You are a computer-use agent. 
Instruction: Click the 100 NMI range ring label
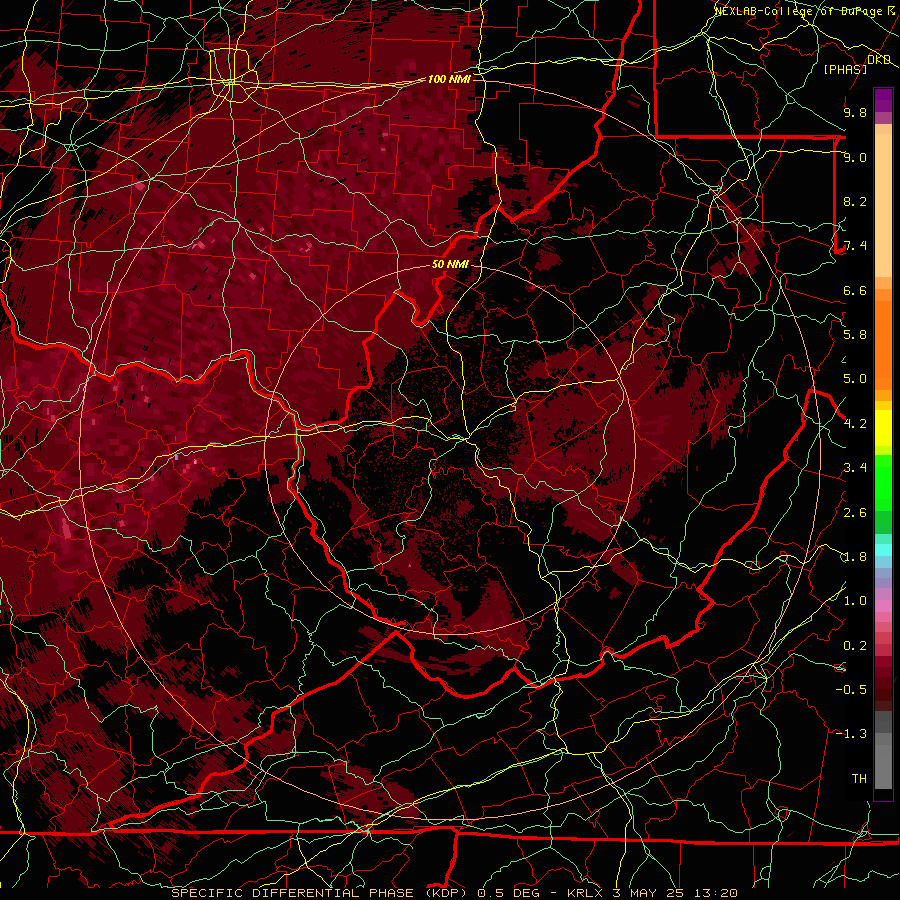449,79
